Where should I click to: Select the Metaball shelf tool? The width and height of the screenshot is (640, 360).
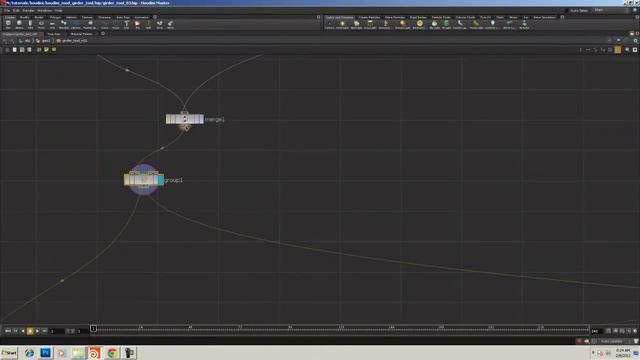(64, 24)
